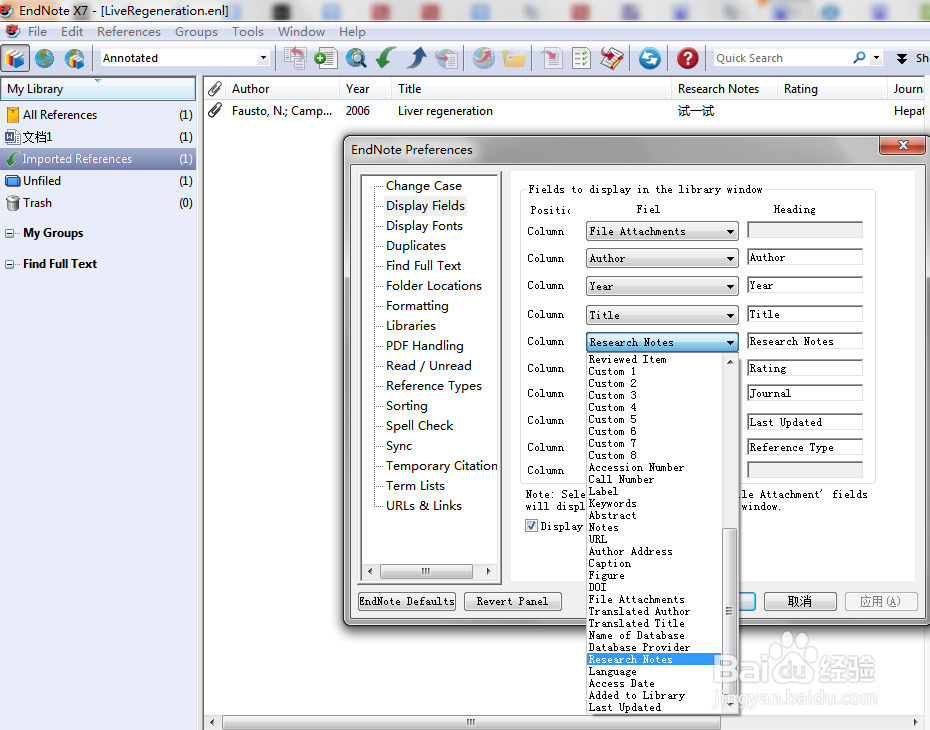Open the Edit menu
The width and height of the screenshot is (930, 730).
coord(72,31)
